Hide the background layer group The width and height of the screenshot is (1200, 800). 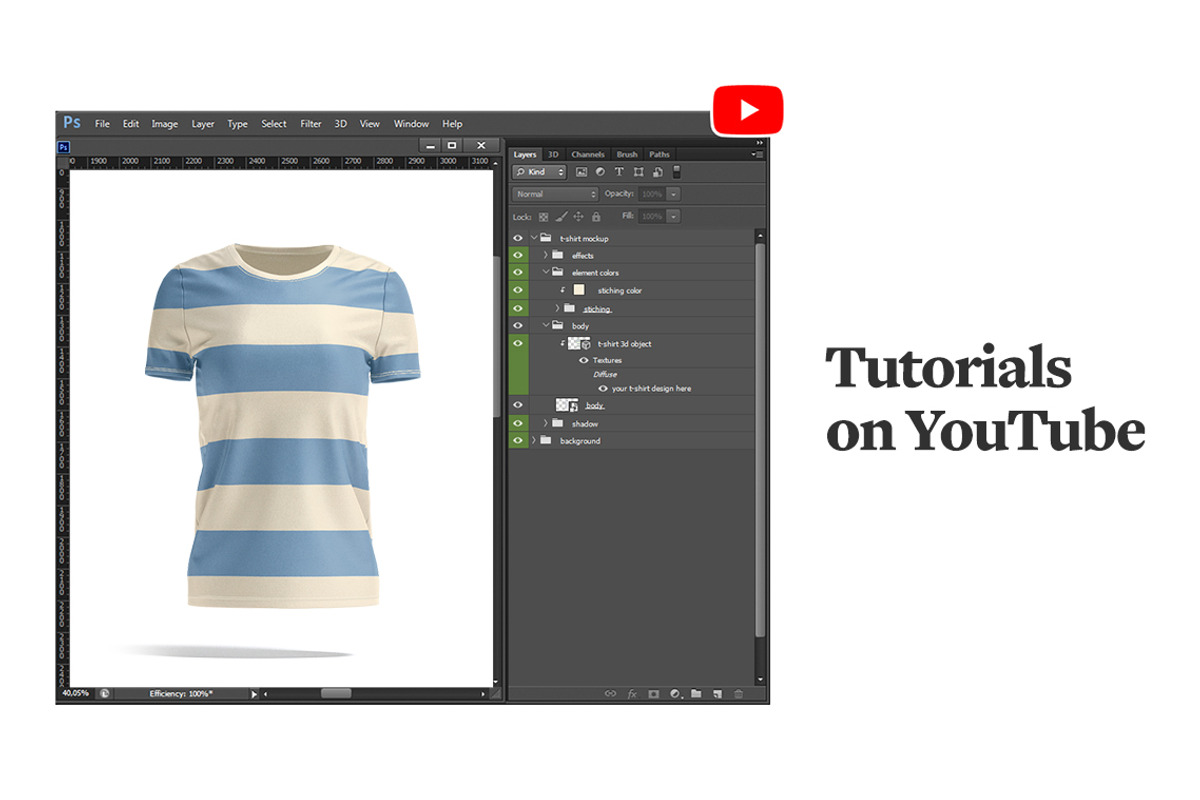[x=517, y=440]
